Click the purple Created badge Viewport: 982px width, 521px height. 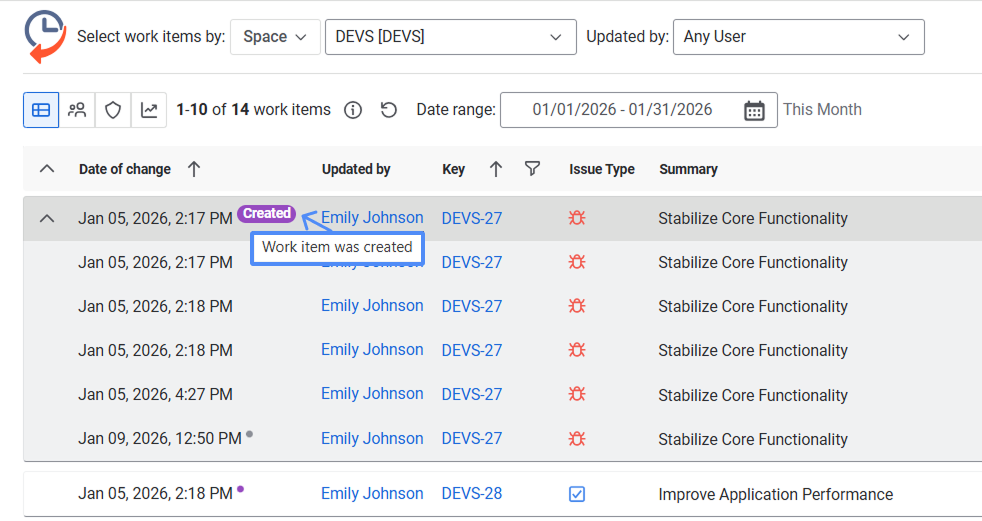tap(267, 213)
